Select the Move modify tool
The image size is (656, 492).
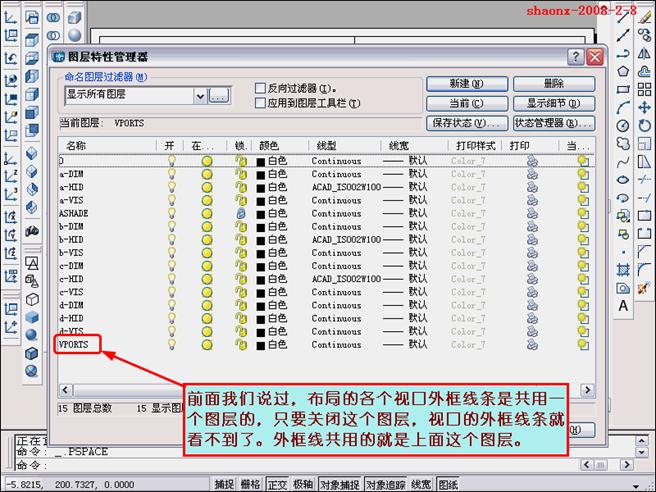(644, 107)
